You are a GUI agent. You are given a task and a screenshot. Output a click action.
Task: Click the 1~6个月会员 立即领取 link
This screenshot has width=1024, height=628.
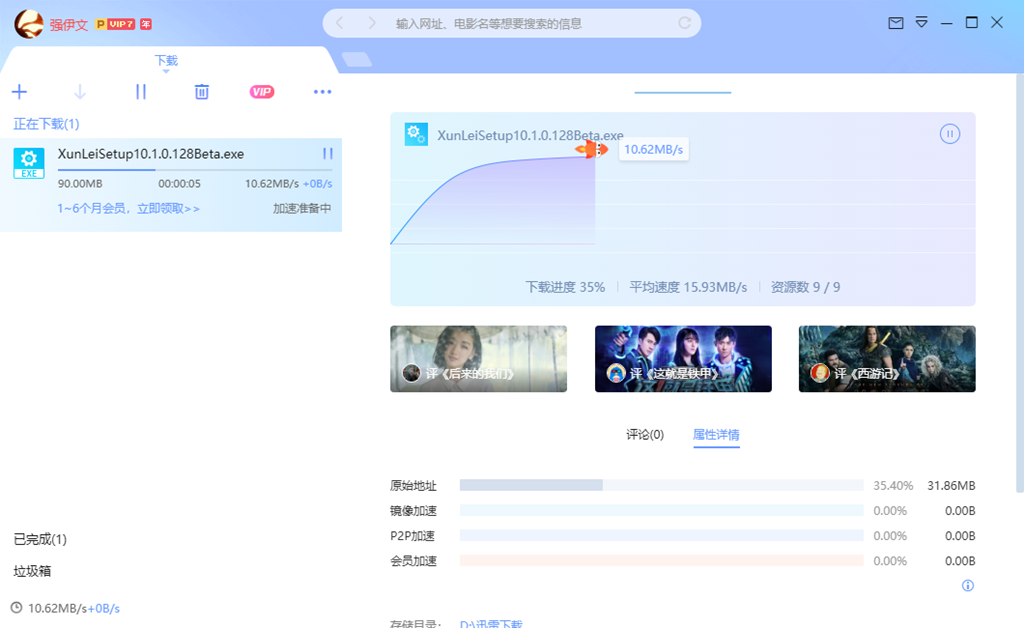129,208
